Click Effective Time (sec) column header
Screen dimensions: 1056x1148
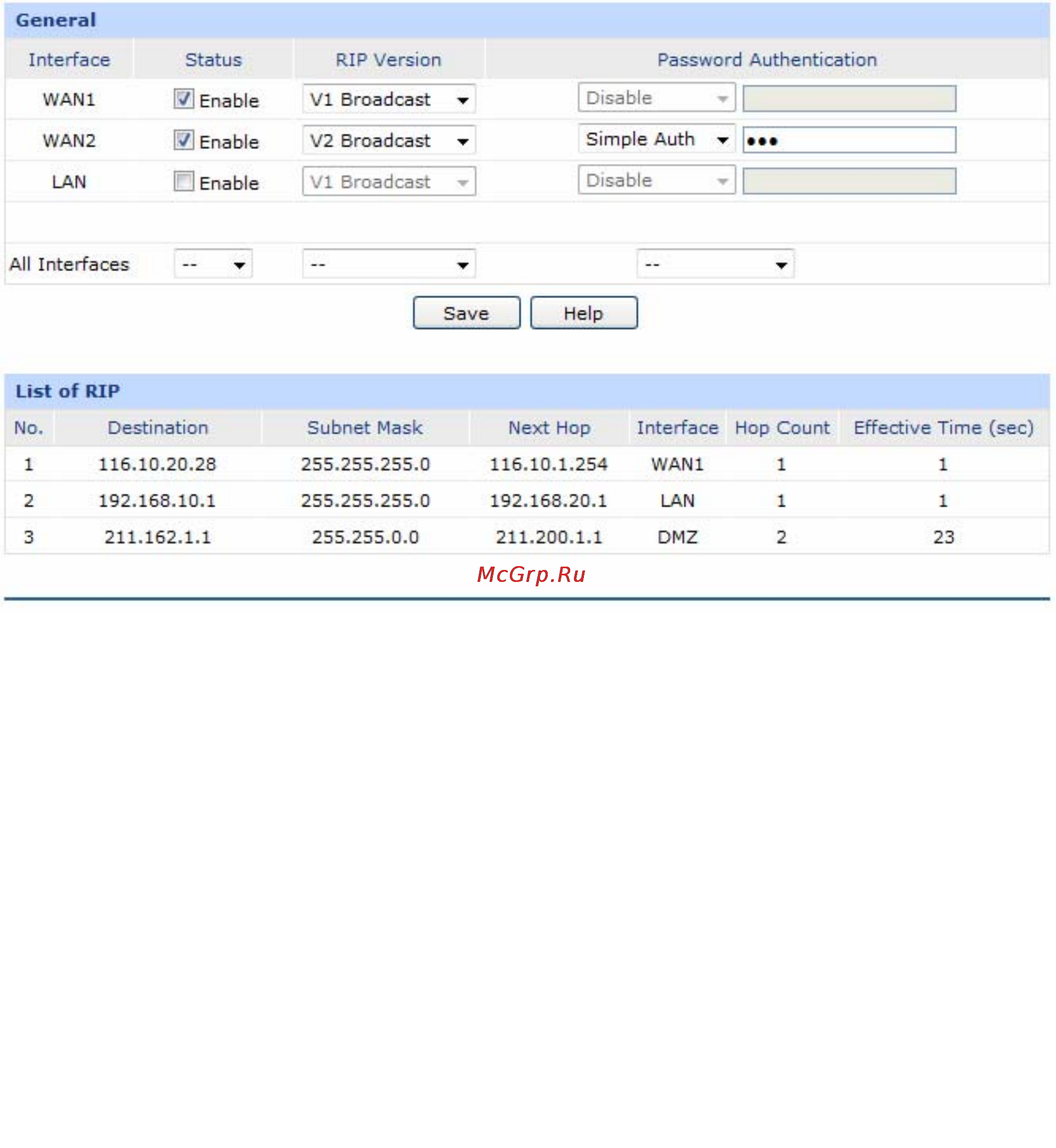(944, 427)
